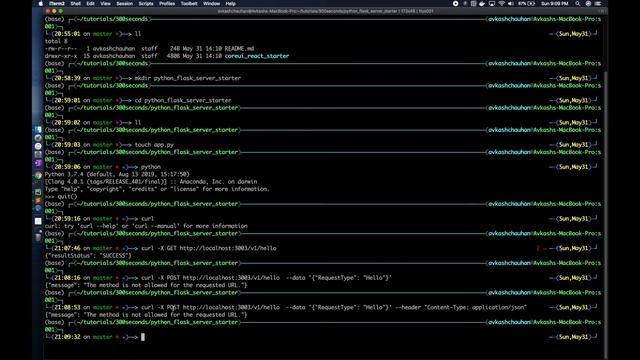Open the Trash in the Dock

coord(38,236)
